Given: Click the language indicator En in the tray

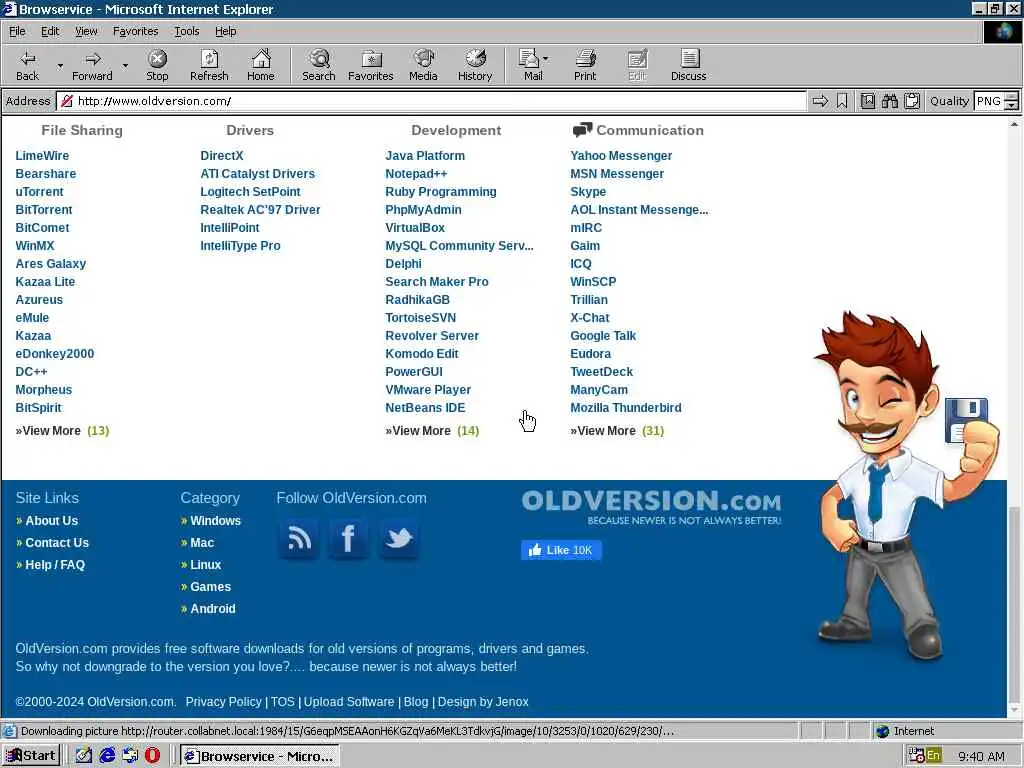Looking at the screenshot, I should click(933, 756).
